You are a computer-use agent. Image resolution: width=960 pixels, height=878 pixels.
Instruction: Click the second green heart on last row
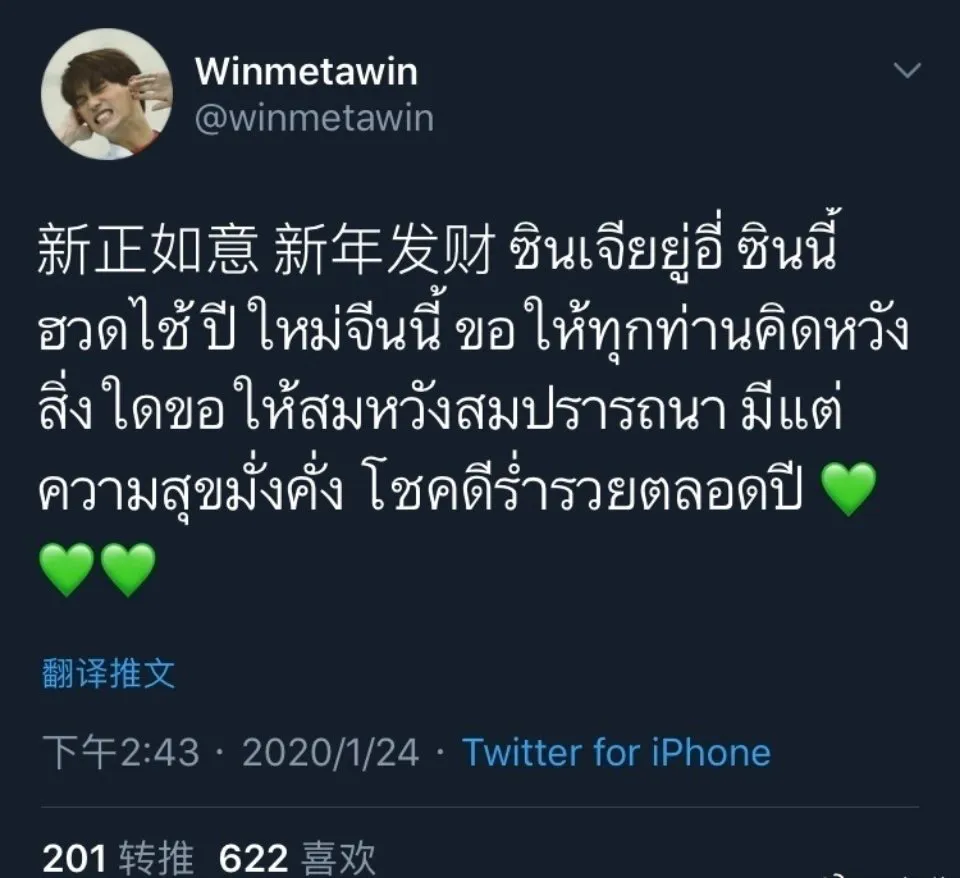coord(128,569)
